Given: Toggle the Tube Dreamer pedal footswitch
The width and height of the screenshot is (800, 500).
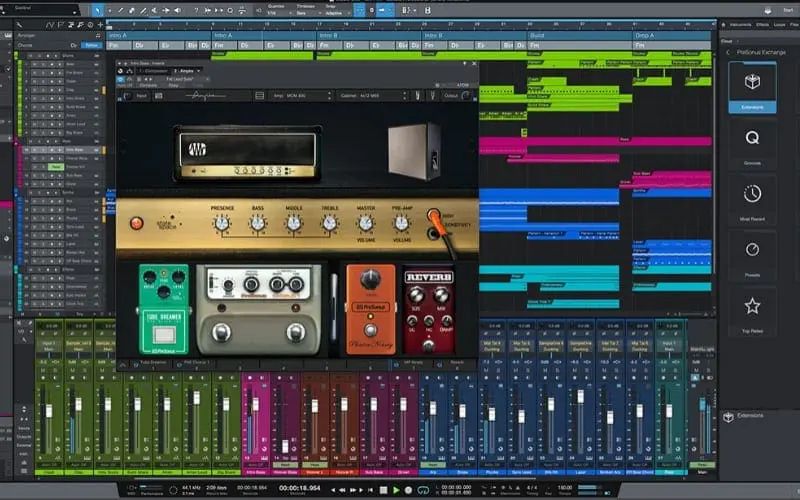Looking at the screenshot, I should point(164,335).
